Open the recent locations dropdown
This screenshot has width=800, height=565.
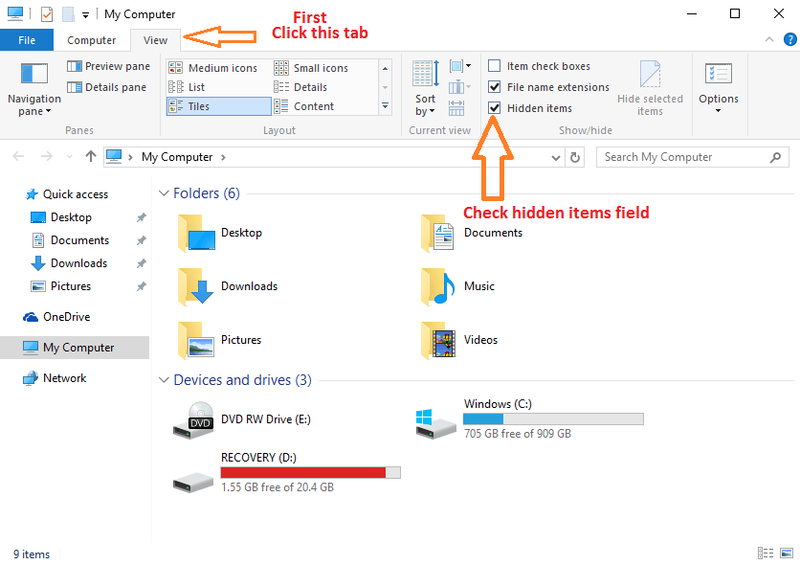coord(69,157)
